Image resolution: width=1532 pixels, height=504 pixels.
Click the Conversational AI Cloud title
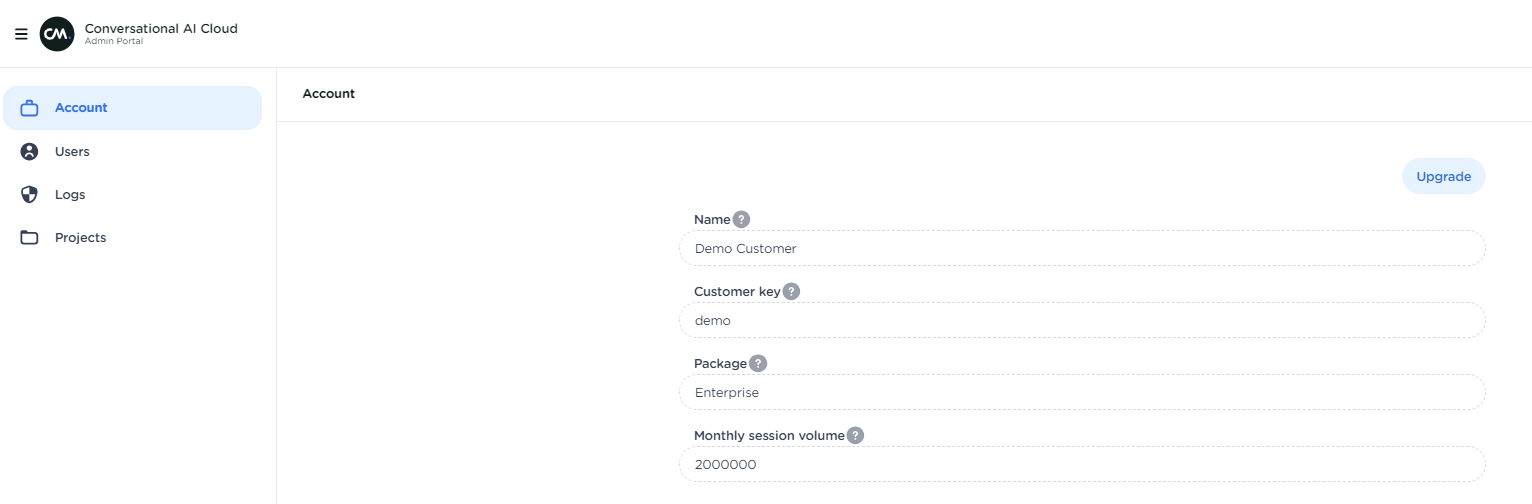(x=161, y=28)
